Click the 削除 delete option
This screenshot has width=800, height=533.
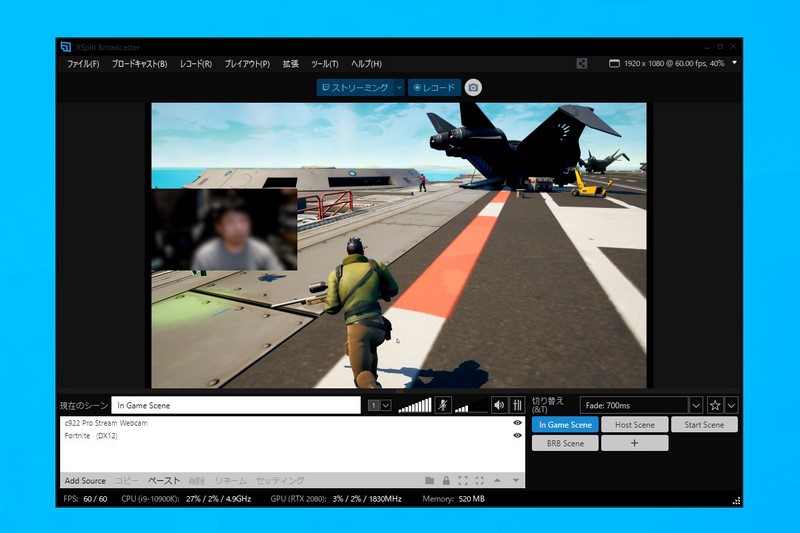pyautogui.click(x=197, y=480)
